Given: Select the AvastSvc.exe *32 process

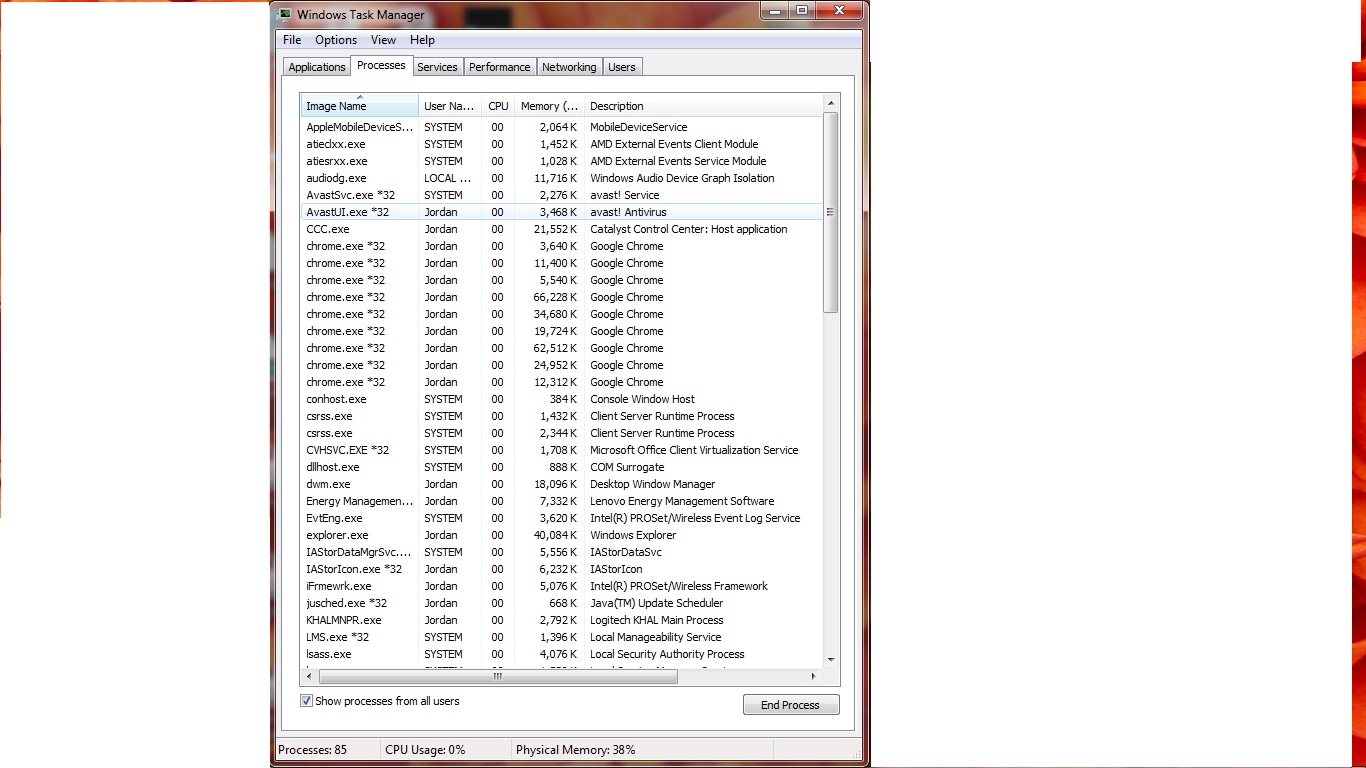Looking at the screenshot, I should (562, 195).
